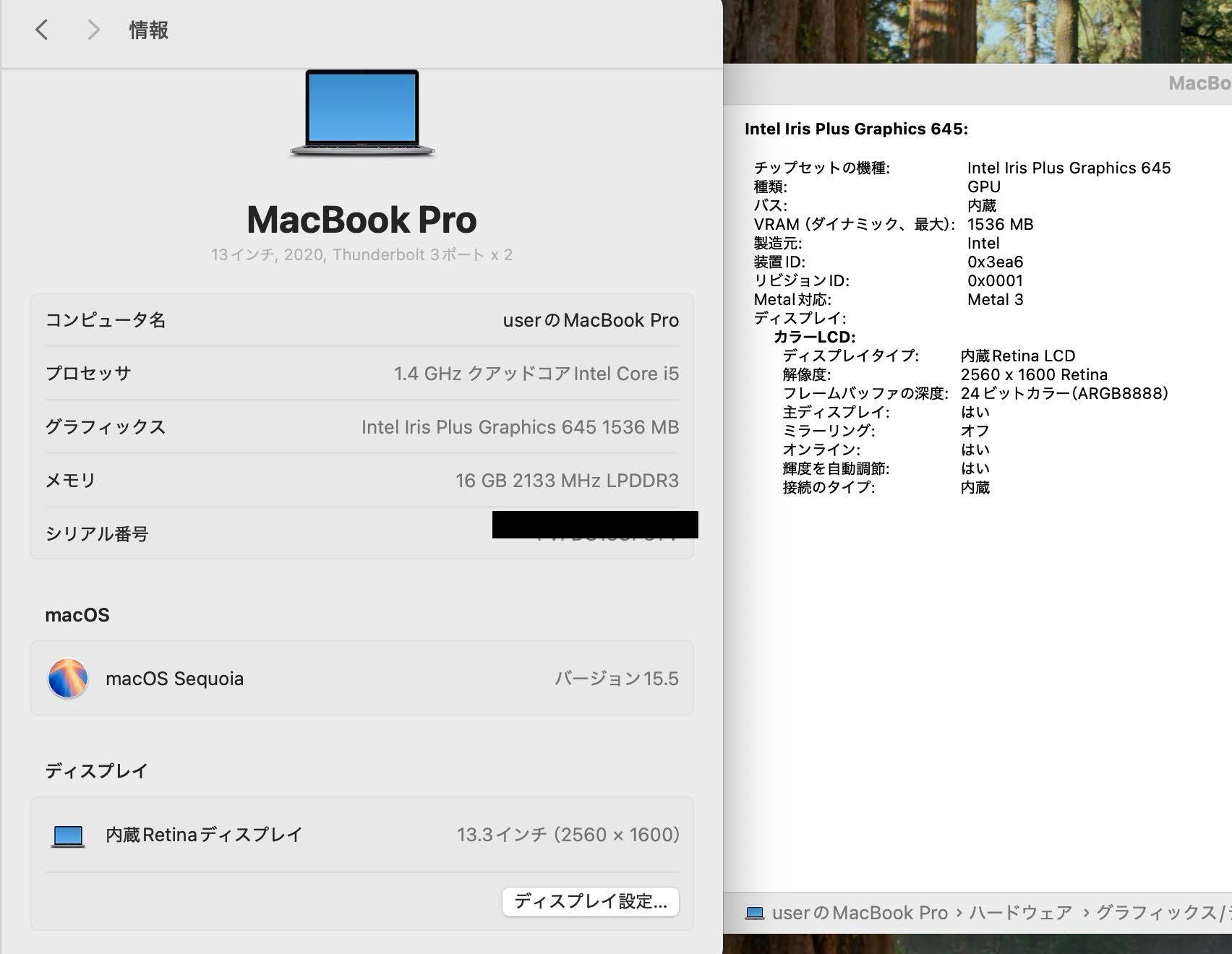Click the macOS Sequoia round icon
This screenshot has width=1232, height=954.
click(x=68, y=678)
